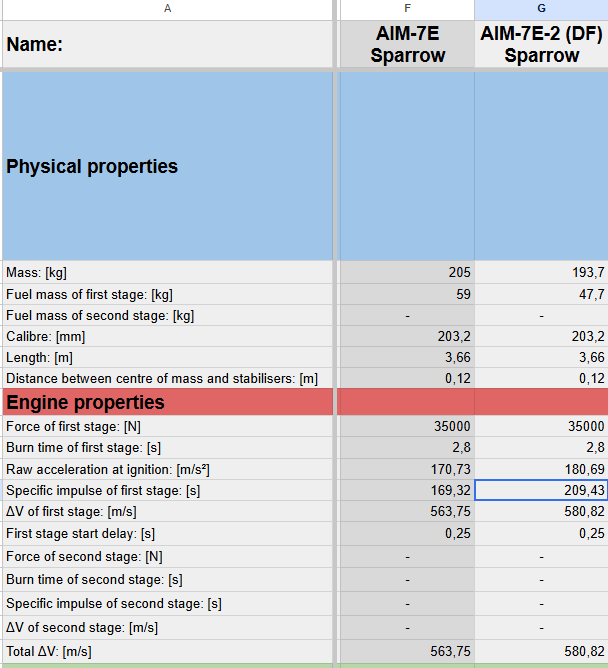Select raw acceleration value 180,69
The width and height of the screenshot is (608, 668).
pyautogui.click(x=541, y=469)
